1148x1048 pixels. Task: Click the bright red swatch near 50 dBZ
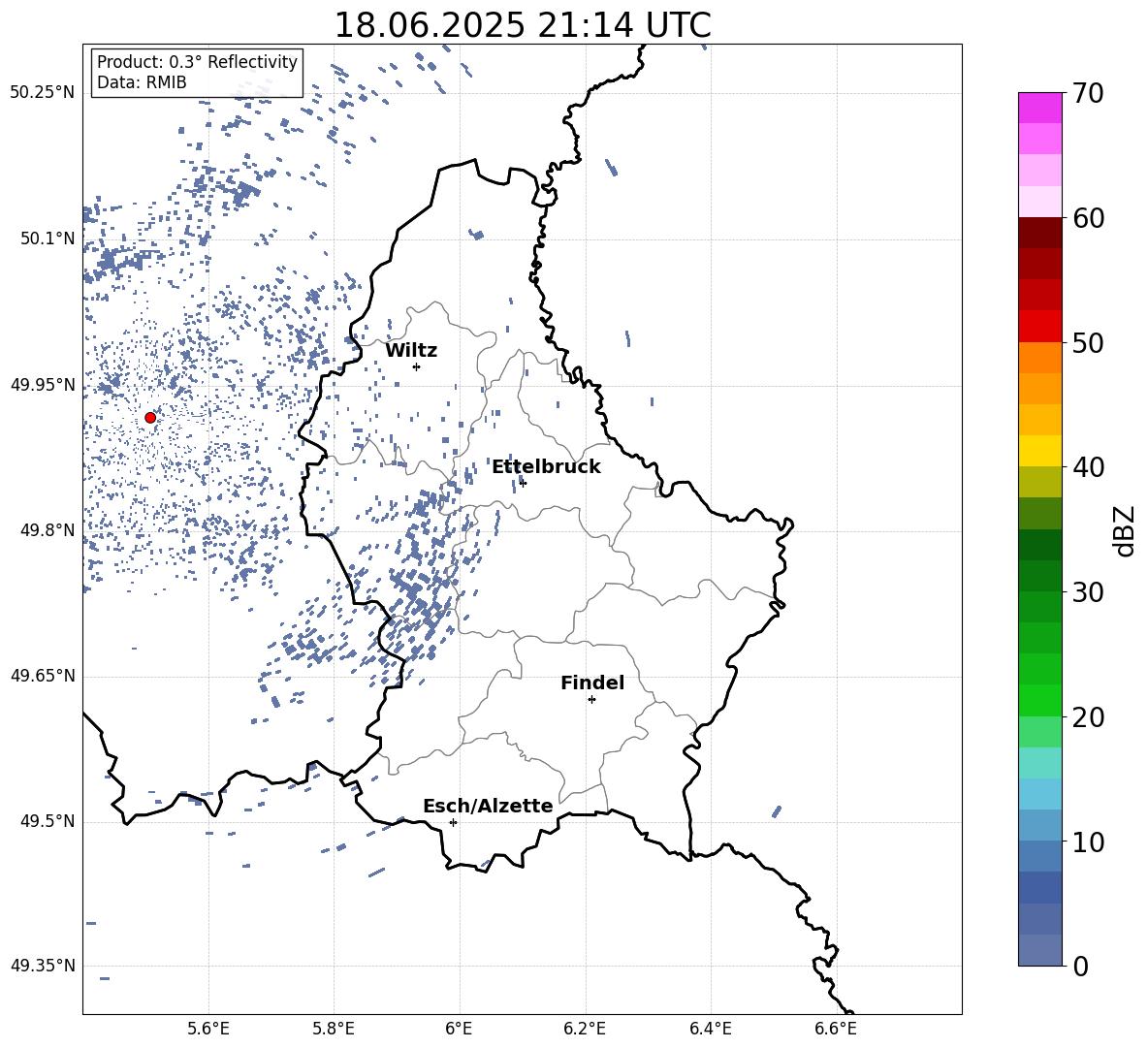(x=1039, y=327)
